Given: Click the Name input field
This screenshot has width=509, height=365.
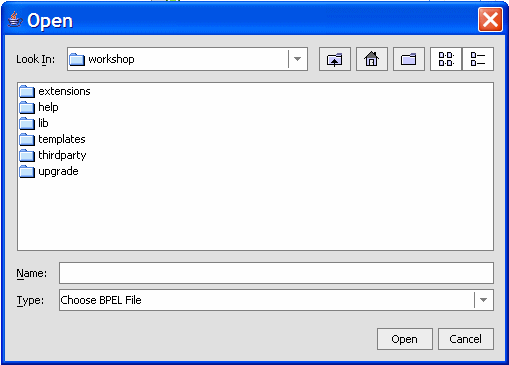Looking at the screenshot, I should tap(276, 273).
